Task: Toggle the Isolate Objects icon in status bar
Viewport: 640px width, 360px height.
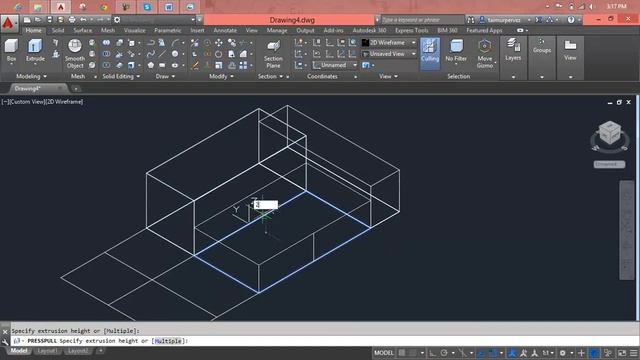Action: (608, 353)
